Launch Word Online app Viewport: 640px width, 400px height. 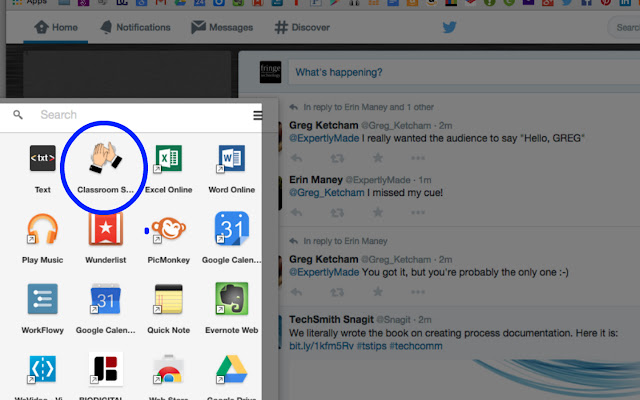231,158
